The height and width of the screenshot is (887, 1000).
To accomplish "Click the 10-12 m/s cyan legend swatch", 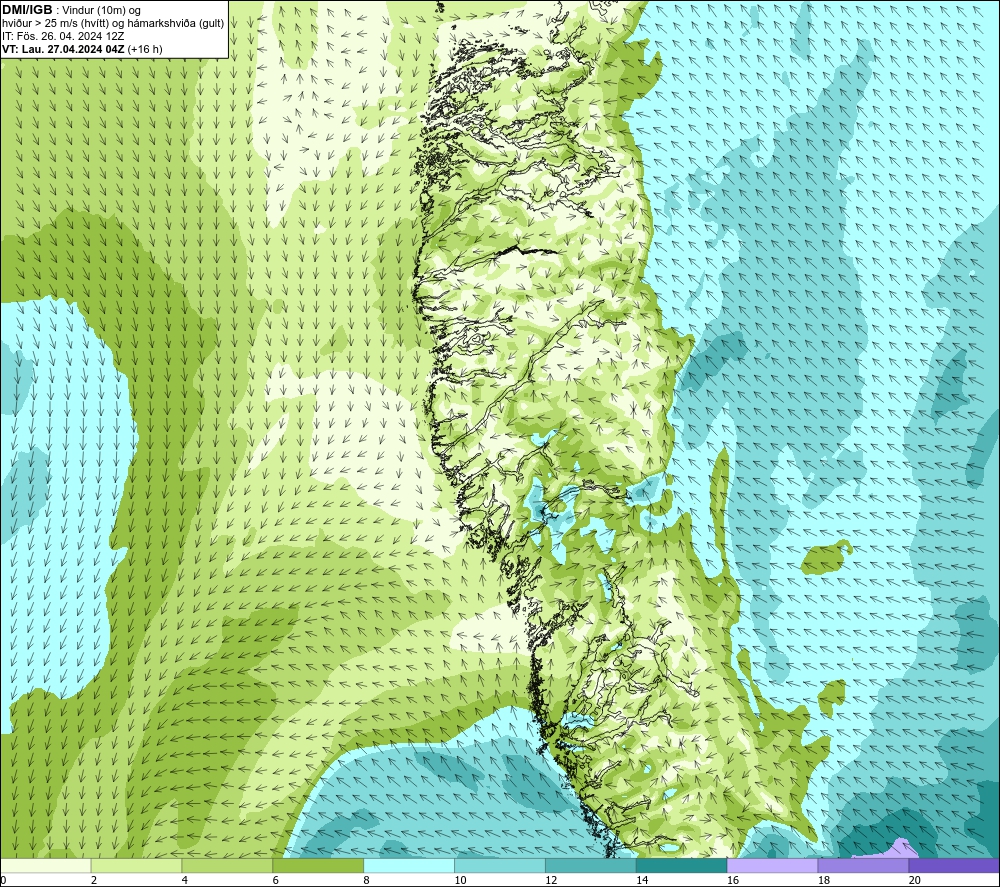I will tap(500, 865).
